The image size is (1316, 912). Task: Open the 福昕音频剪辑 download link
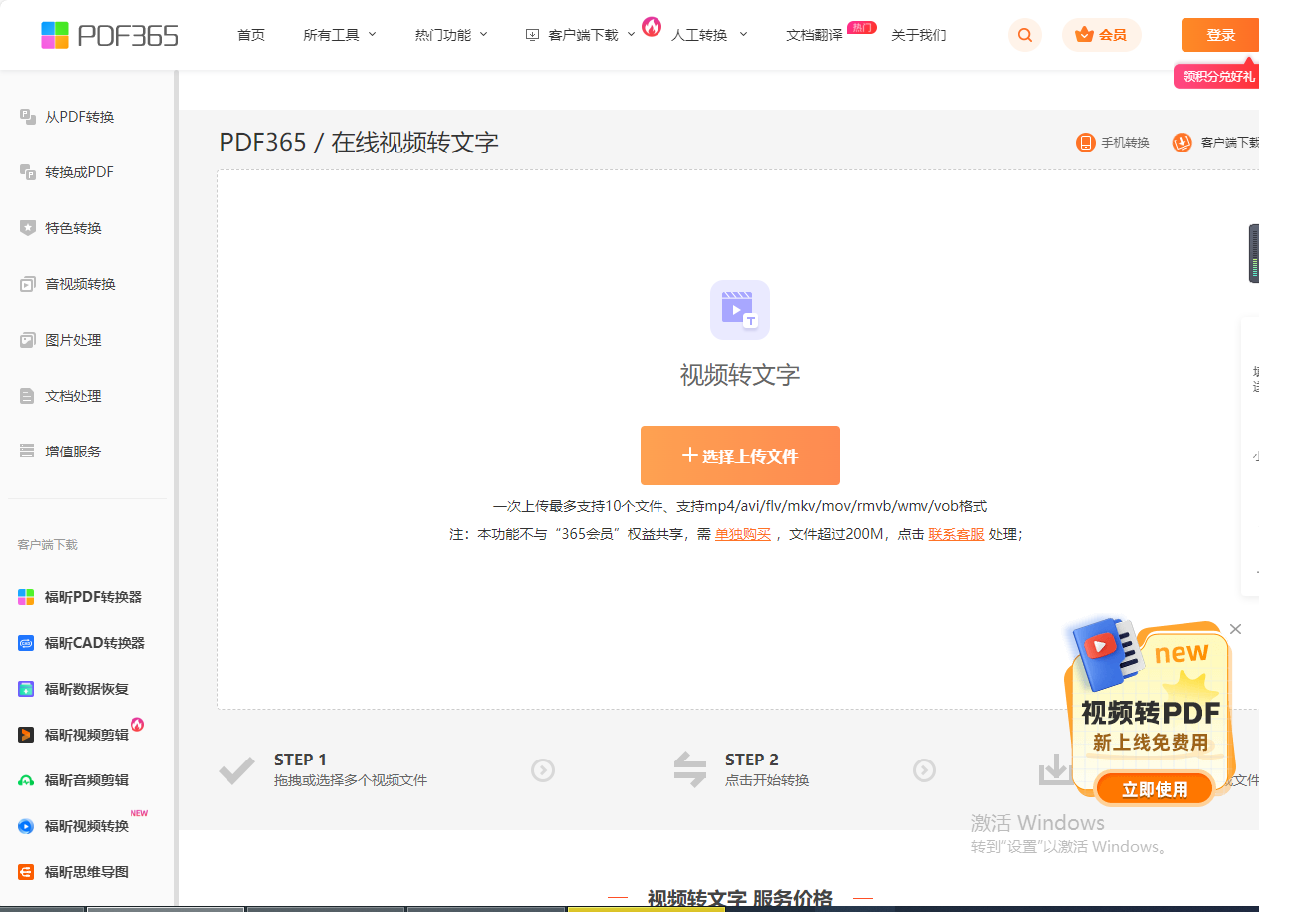[x=87, y=780]
